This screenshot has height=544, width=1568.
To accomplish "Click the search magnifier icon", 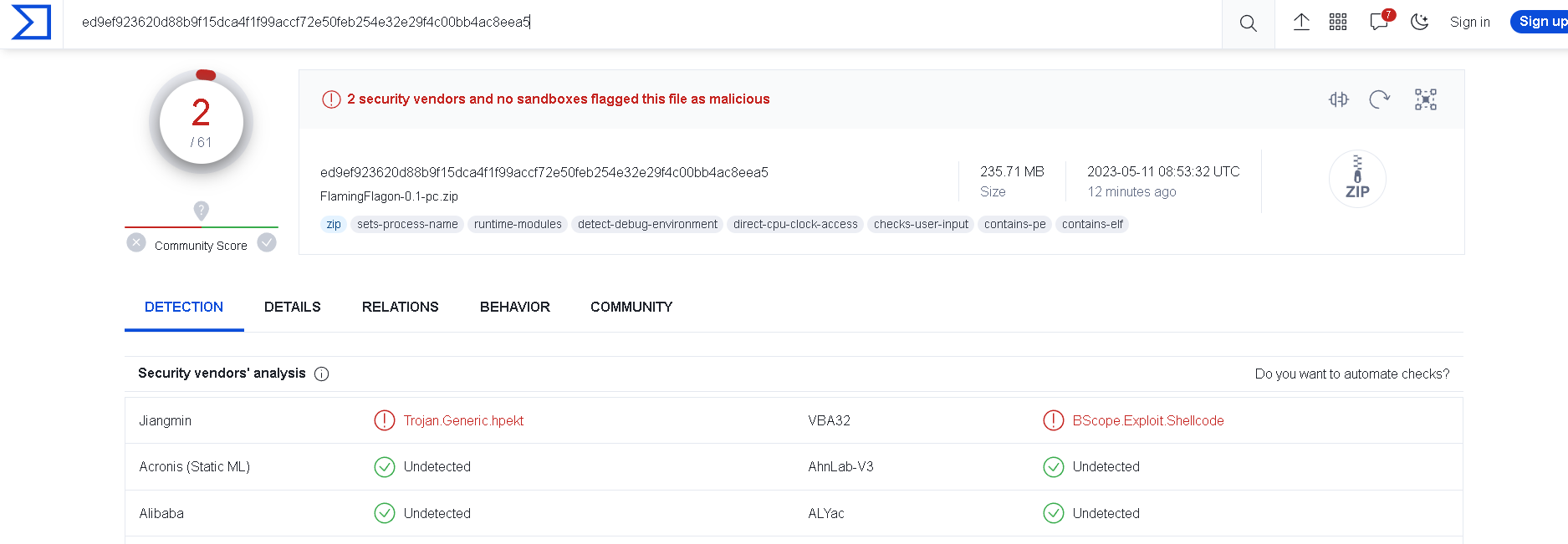I will coord(1248,23).
